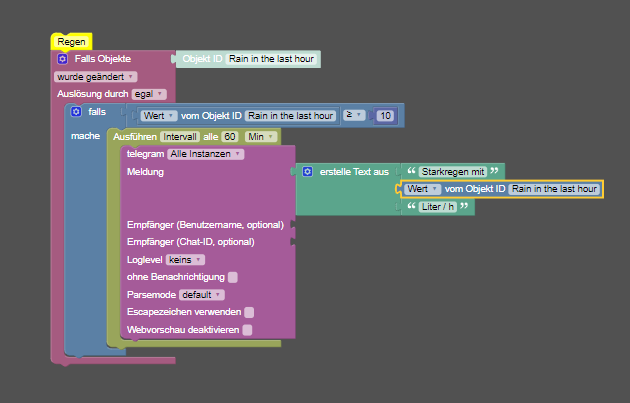Open the Parsemode default dropdown
Image resolution: width=630 pixels, height=403 pixels.
point(201,295)
